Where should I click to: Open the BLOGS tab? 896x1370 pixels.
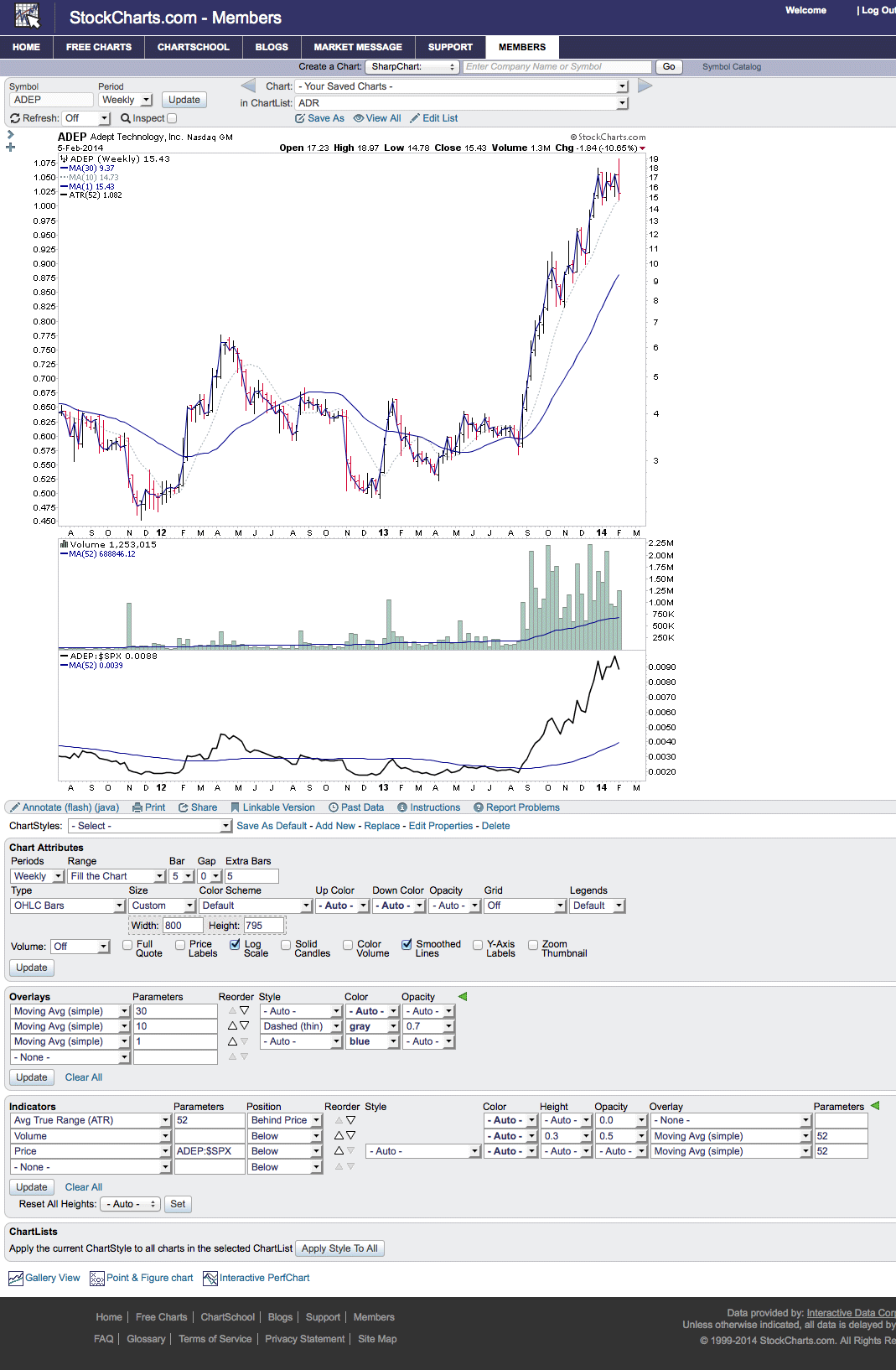click(272, 47)
